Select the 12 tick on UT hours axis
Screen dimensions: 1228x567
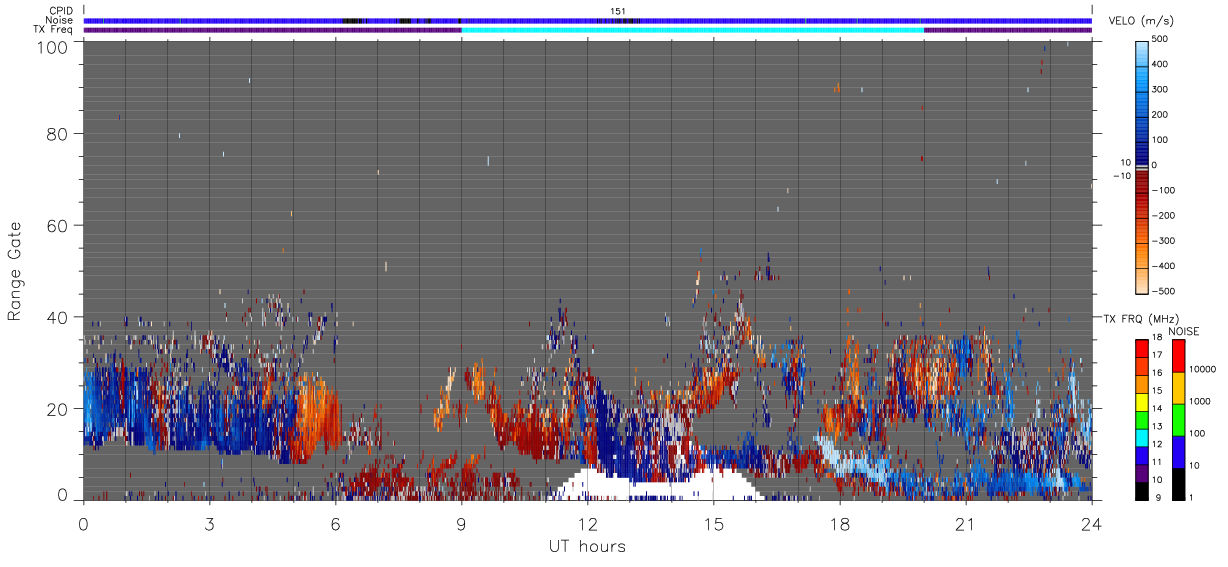(587, 523)
